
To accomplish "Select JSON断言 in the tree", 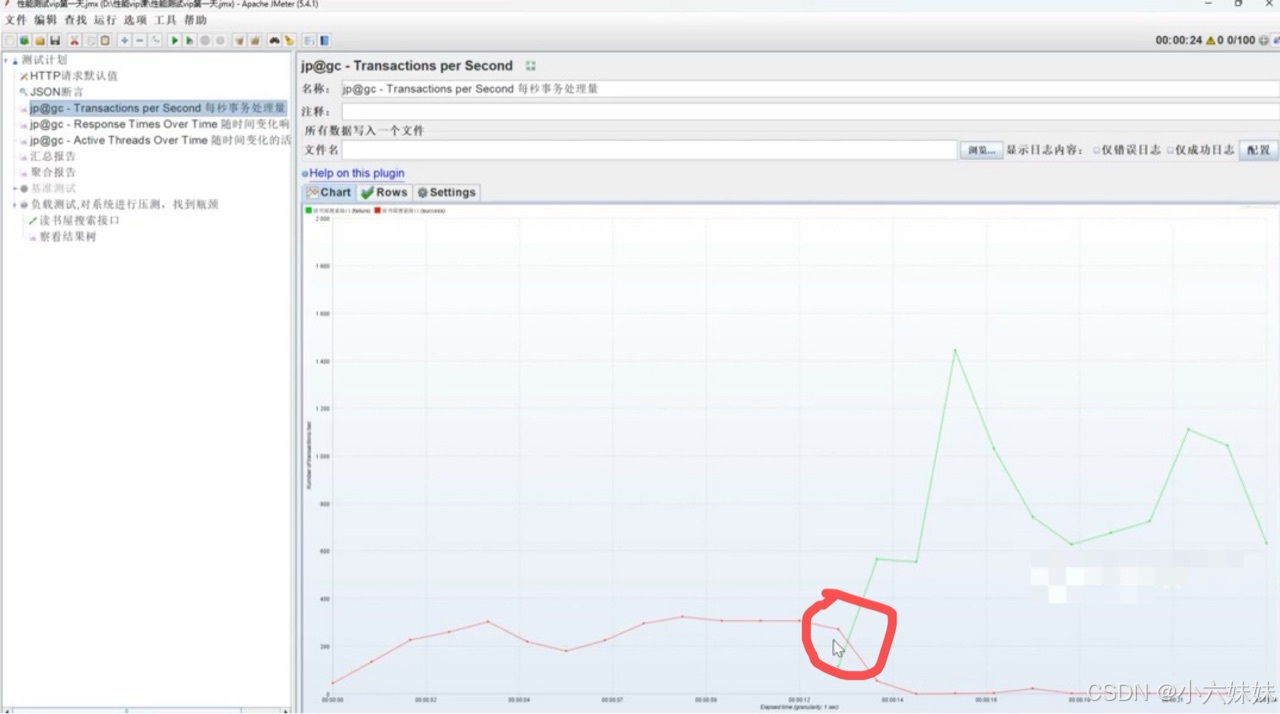I will 56,92.
